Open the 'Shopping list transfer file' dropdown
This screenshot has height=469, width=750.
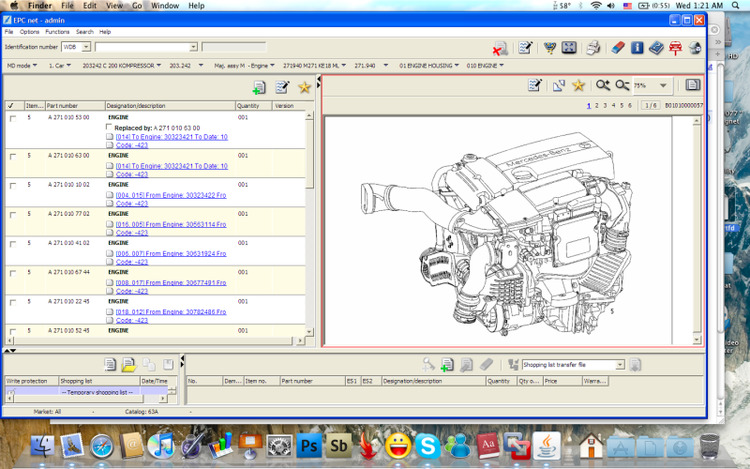pos(620,365)
